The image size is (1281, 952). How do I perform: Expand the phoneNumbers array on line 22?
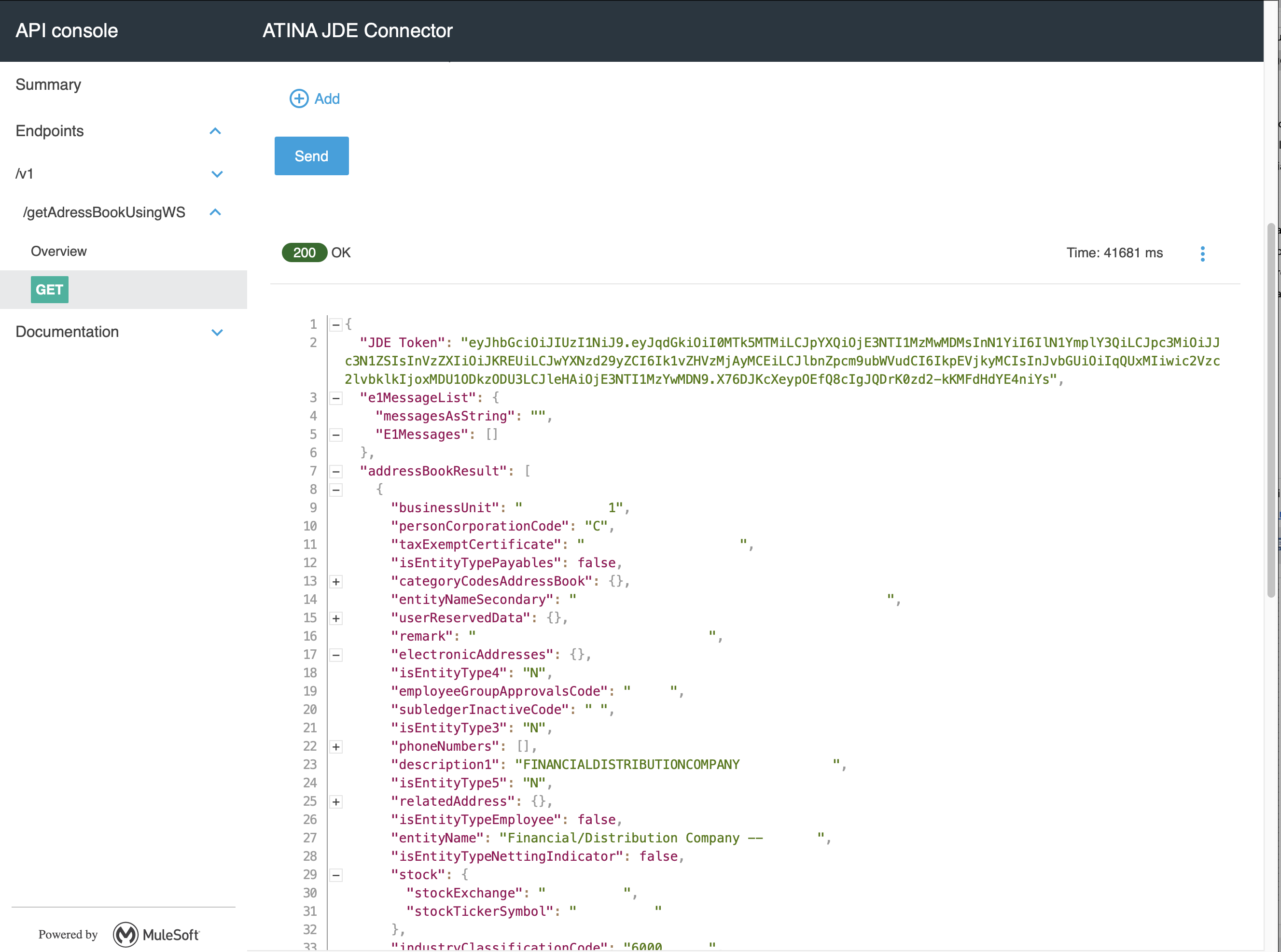coord(336,747)
